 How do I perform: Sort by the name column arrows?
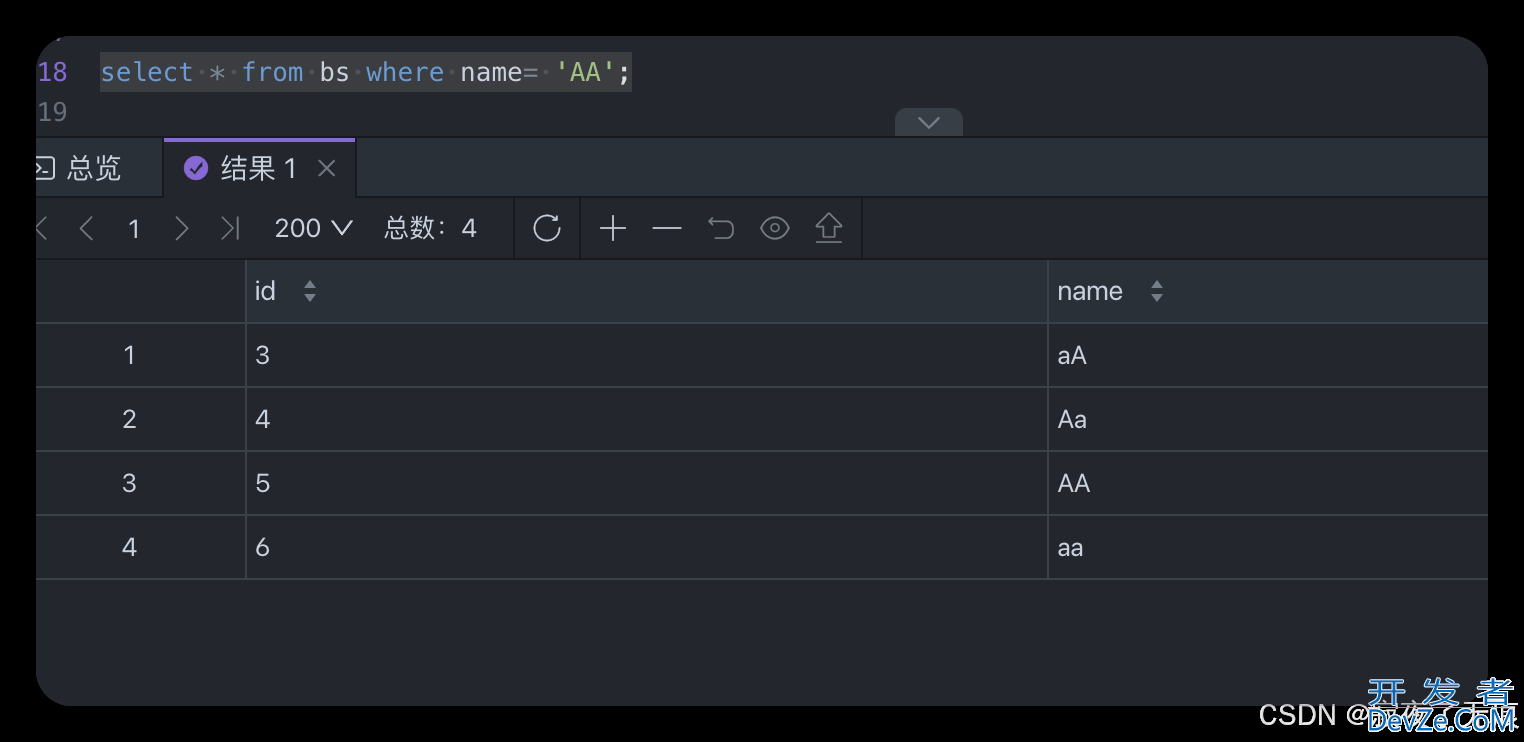tap(1157, 291)
